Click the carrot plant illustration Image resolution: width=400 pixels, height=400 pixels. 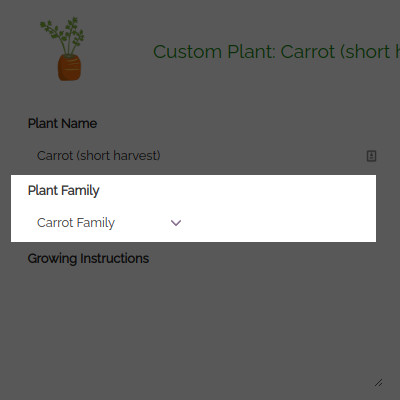click(62, 49)
